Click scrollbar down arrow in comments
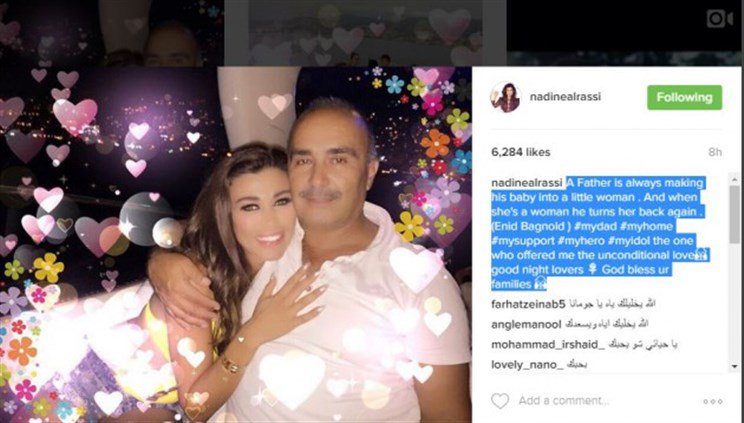This screenshot has height=423, width=744. pos(735,367)
